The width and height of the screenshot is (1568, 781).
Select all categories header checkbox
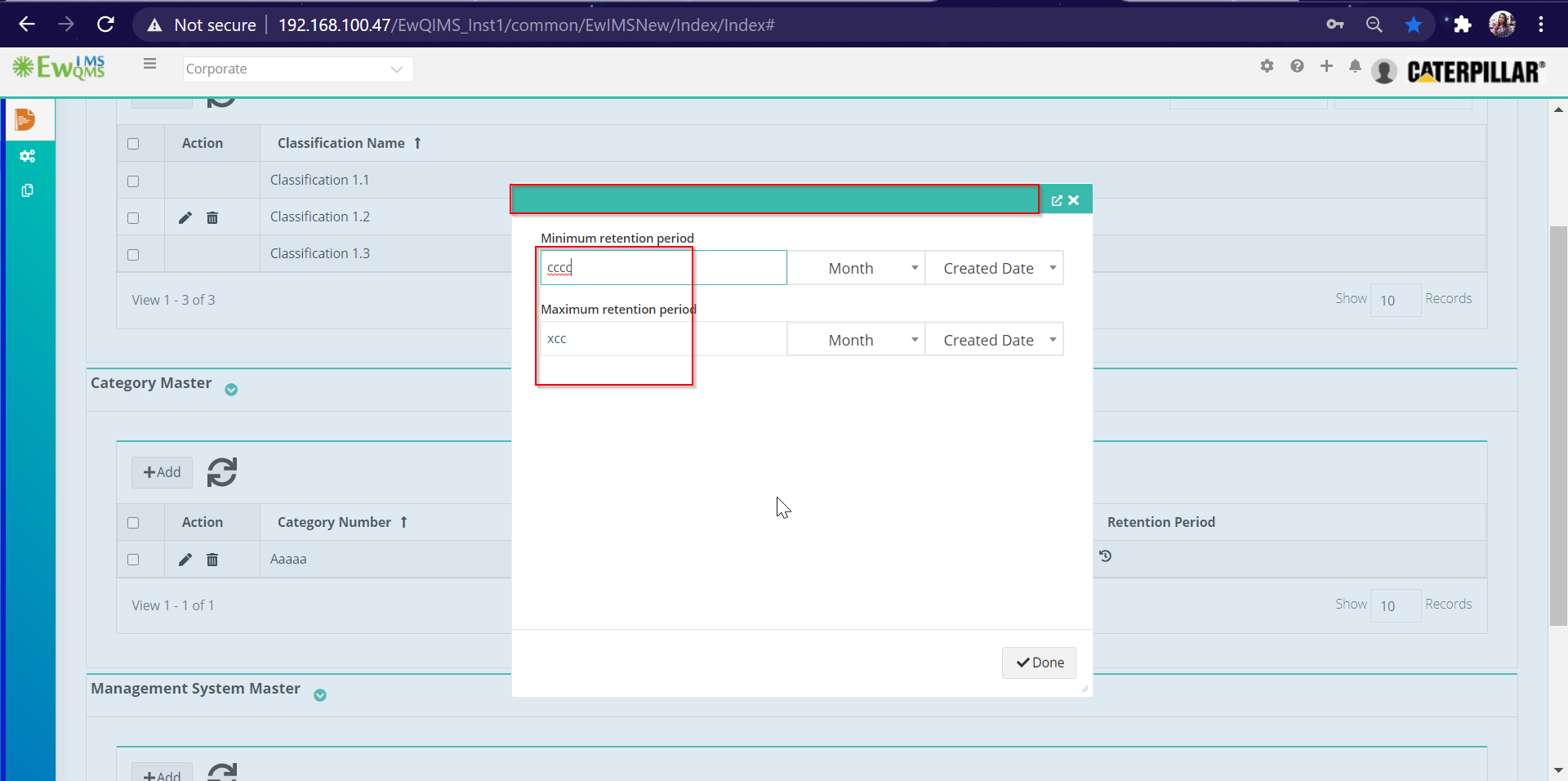coord(133,523)
